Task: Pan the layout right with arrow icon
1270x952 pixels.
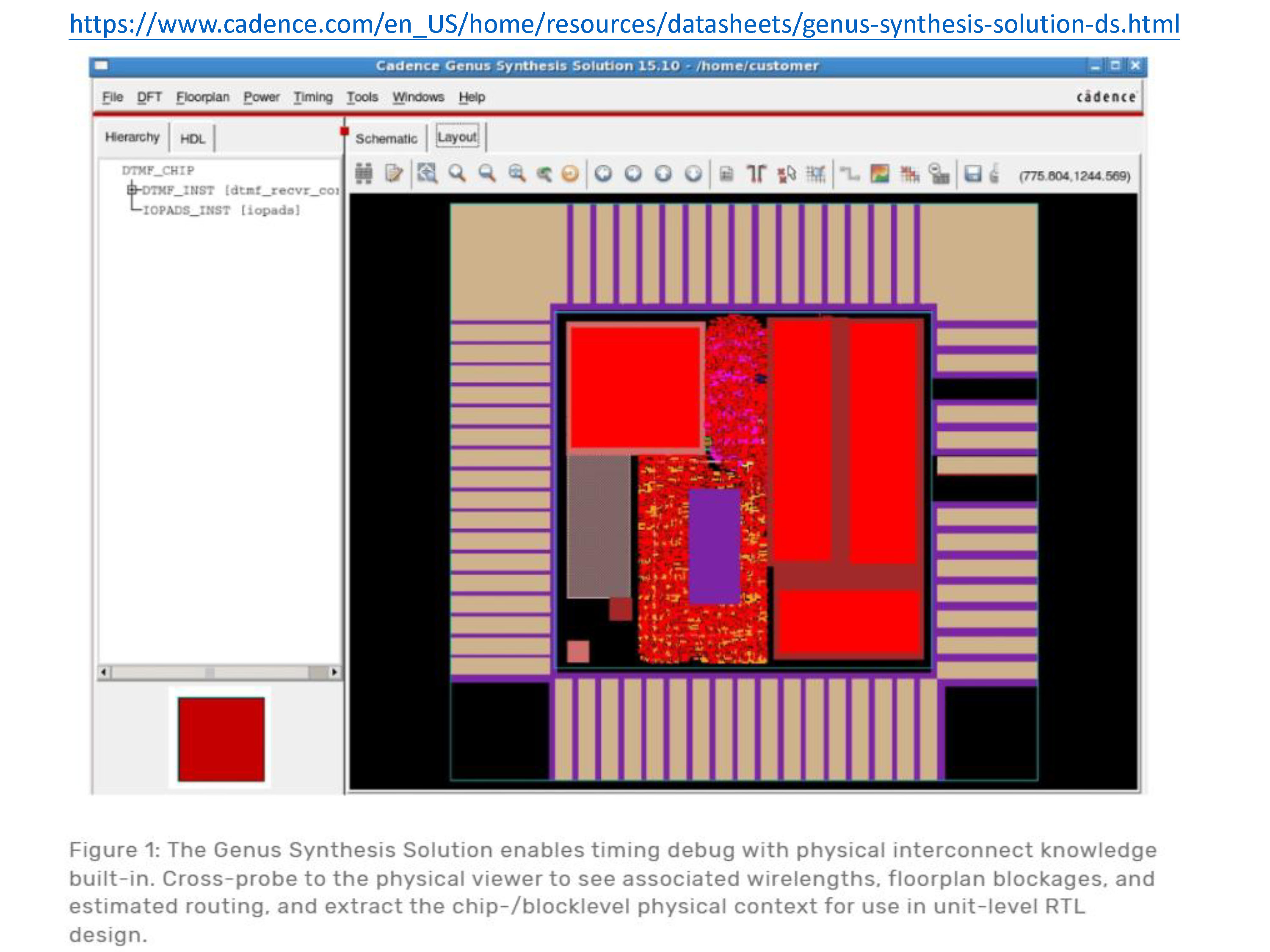Action: pyautogui.click(x=633, y=173)
